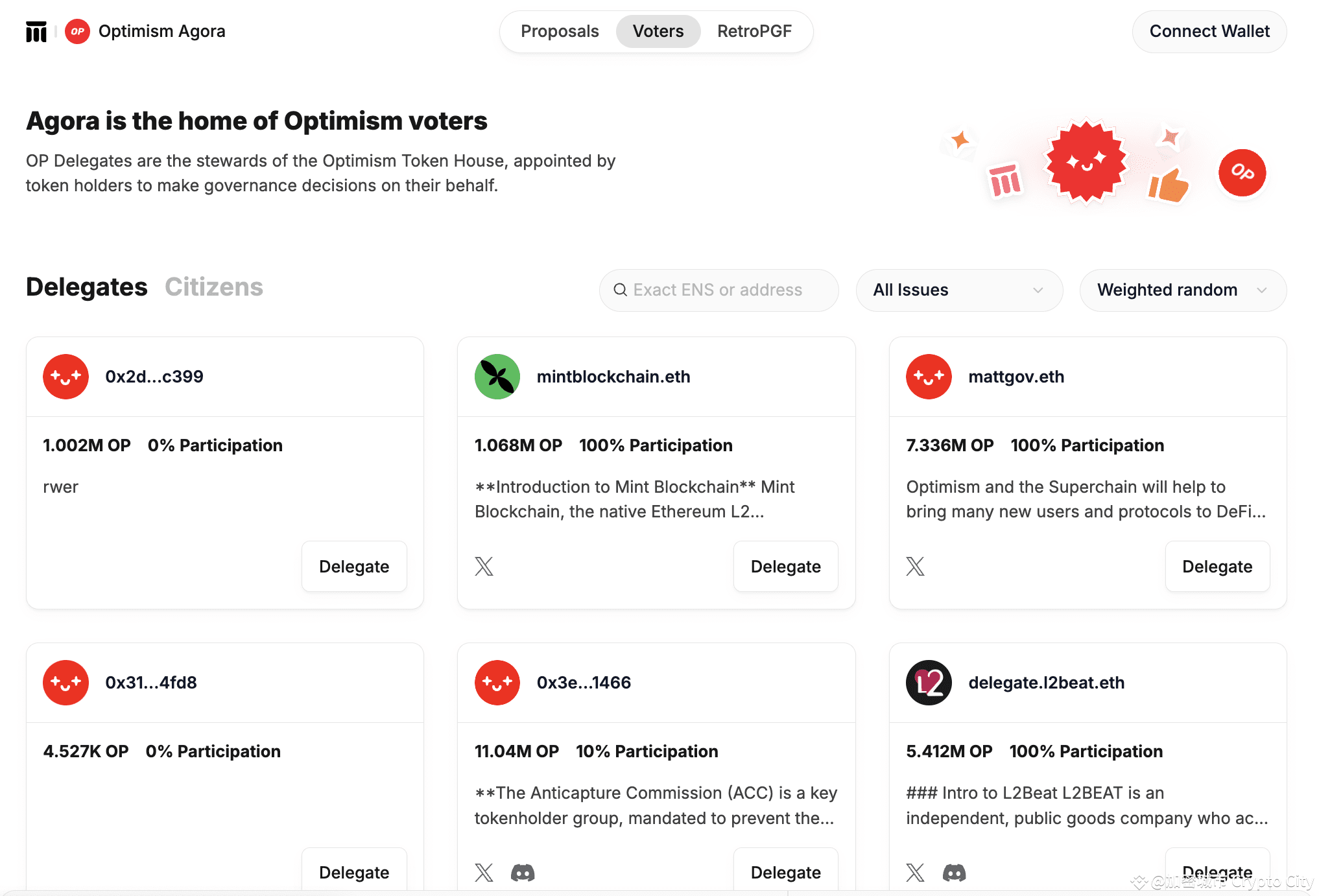This screenshot has height=896, width=1319.
Task: Open the Discord link on 0x3e...1466's card
Action: [x=523, y=873]
